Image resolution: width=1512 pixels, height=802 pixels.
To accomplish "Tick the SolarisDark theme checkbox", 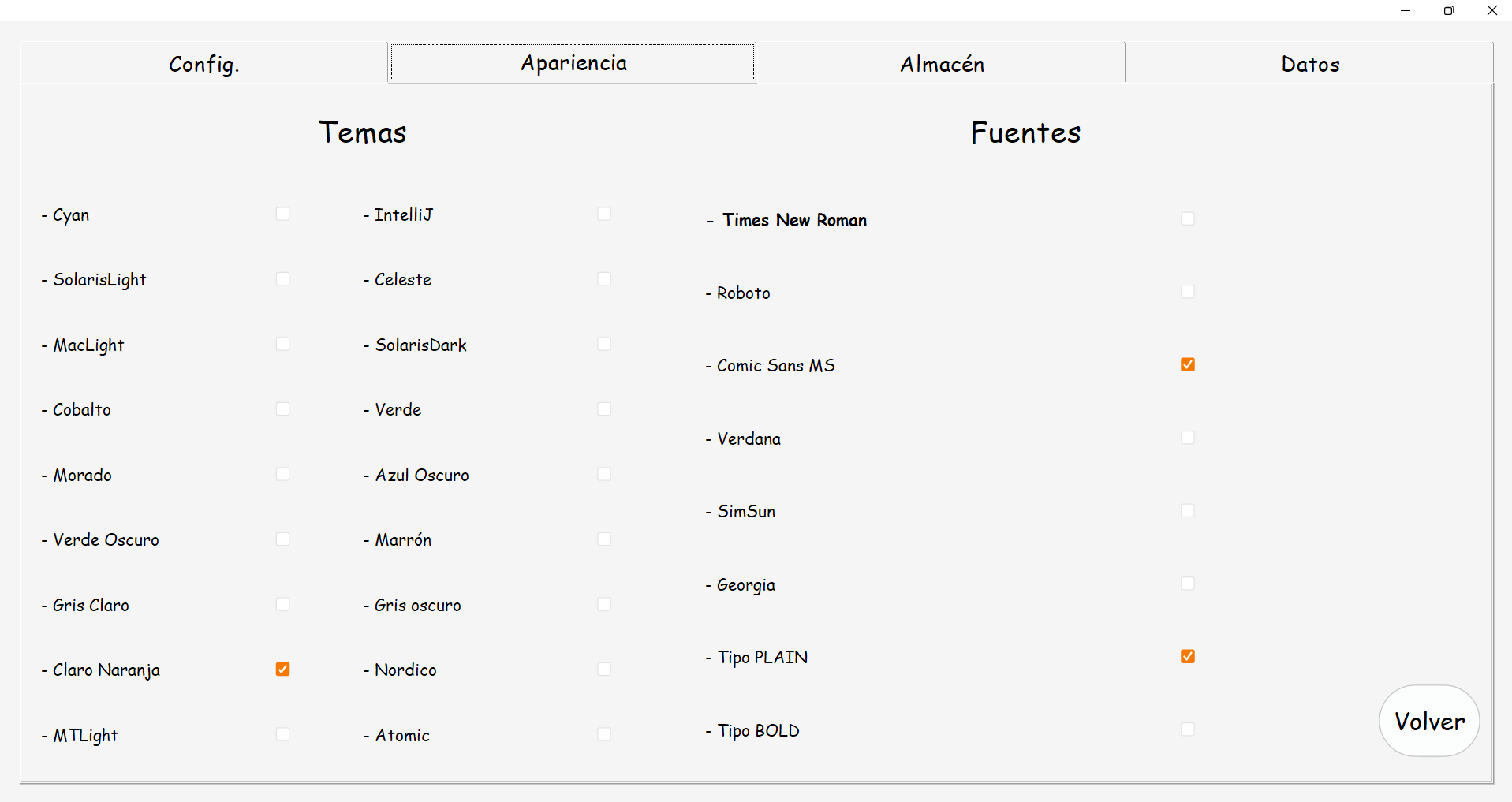I will [604, 344].
